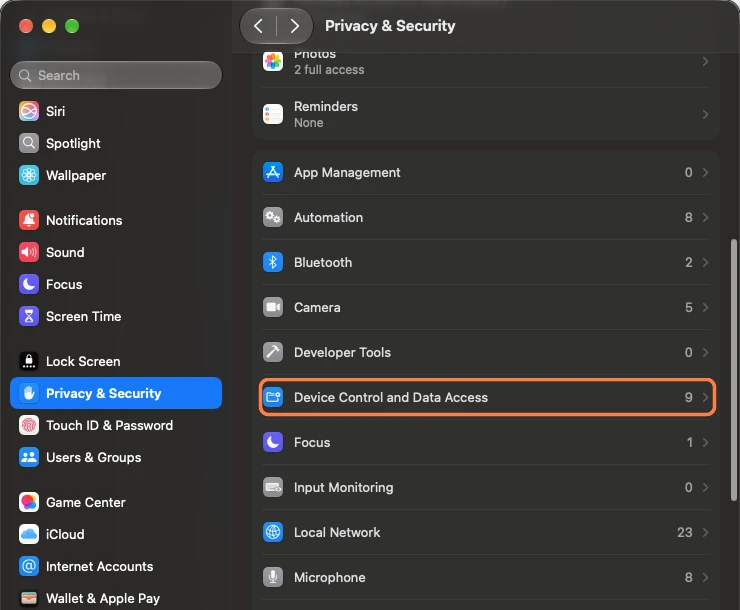Expand the Photos row chevron
Viewport: 740px width, 610px height.
pos(705,61)
